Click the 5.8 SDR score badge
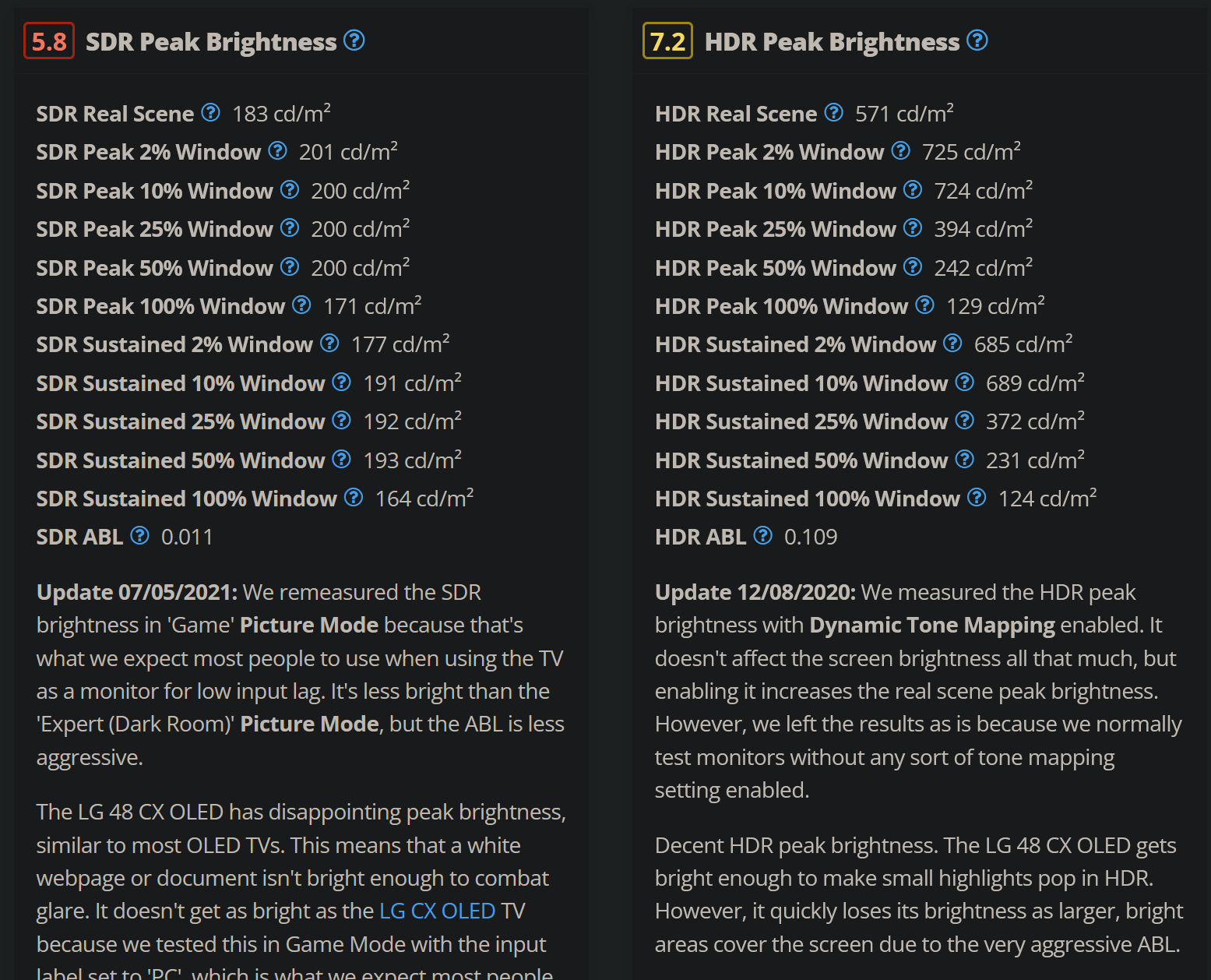 pyautogui.click(x=49, y=41)
